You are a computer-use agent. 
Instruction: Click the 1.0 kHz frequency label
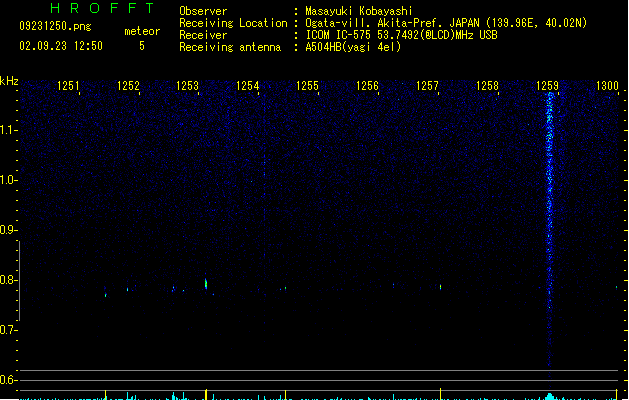click(x=8, y=180)
